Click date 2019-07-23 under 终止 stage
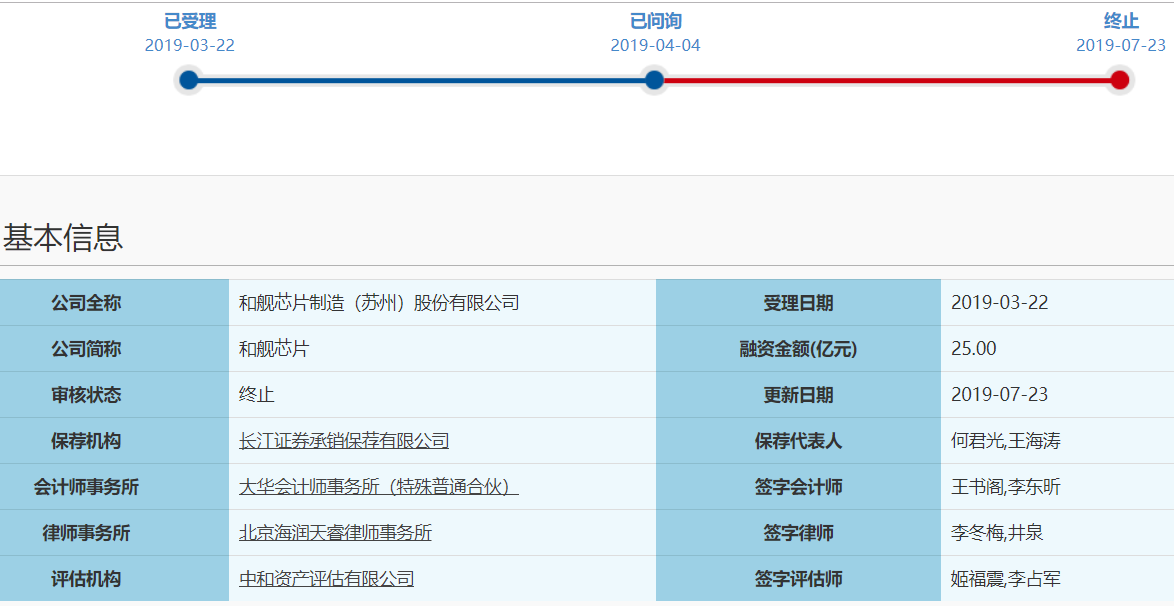Screen dimensions: 1174x606 pyautogui.click(x=1121, y=45)
